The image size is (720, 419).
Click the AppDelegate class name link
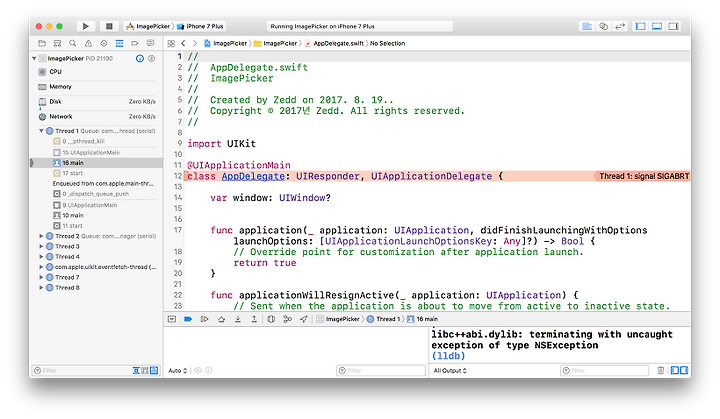pyautogui.click(x=253, y=176)
